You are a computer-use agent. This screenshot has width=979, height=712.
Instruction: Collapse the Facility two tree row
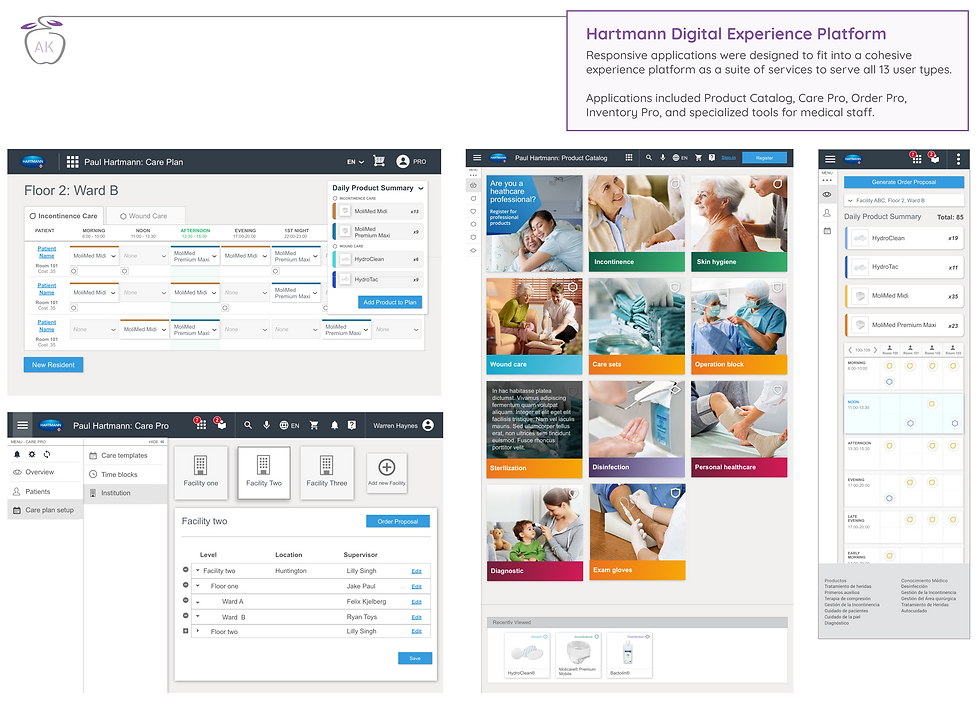pos(198,570)
